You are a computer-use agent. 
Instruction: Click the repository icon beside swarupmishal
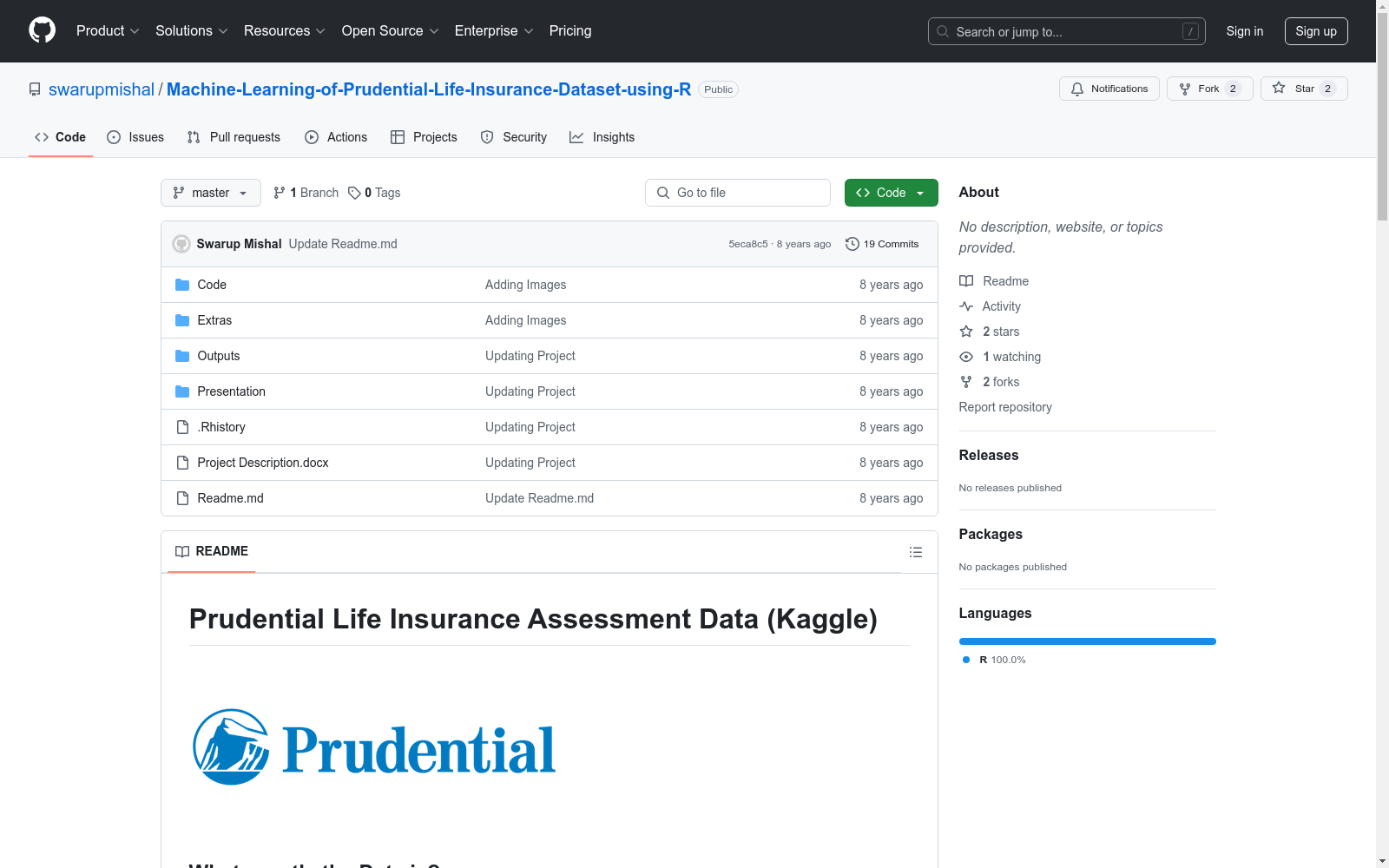pyautogui.click(x=35, y=89)
